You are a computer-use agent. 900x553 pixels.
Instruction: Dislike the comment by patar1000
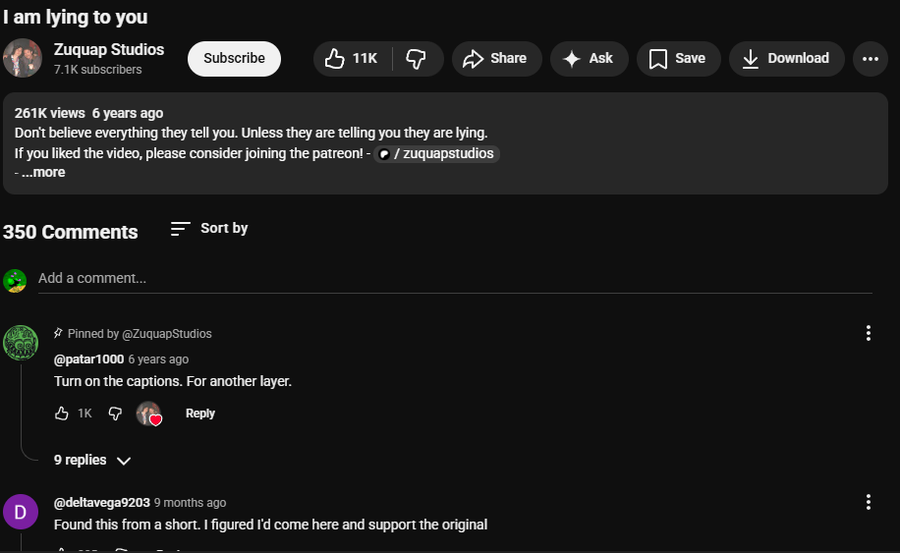tap(115, 414)
